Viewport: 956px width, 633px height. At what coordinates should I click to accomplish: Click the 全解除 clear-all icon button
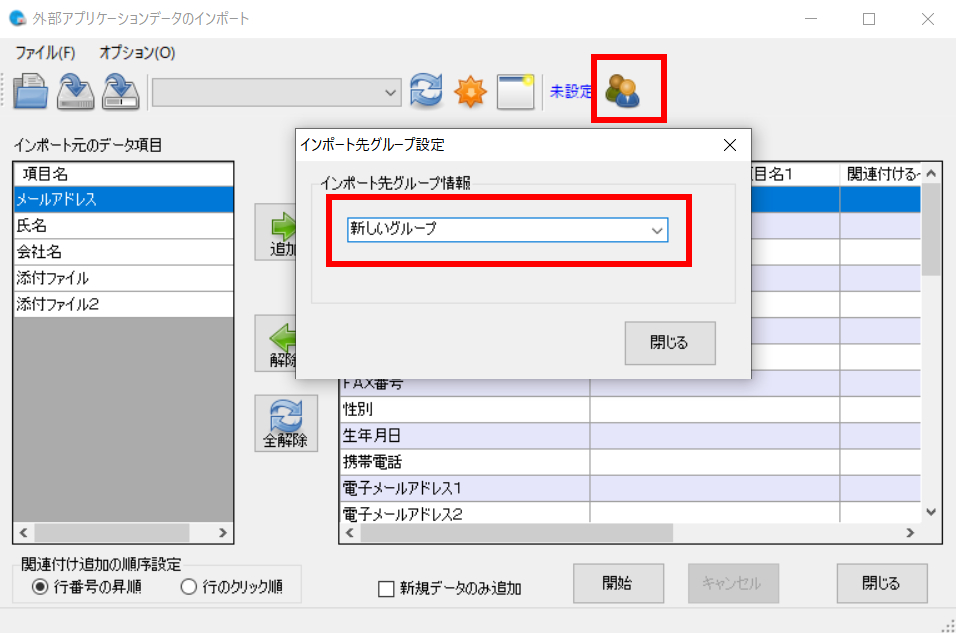[286, 423]
